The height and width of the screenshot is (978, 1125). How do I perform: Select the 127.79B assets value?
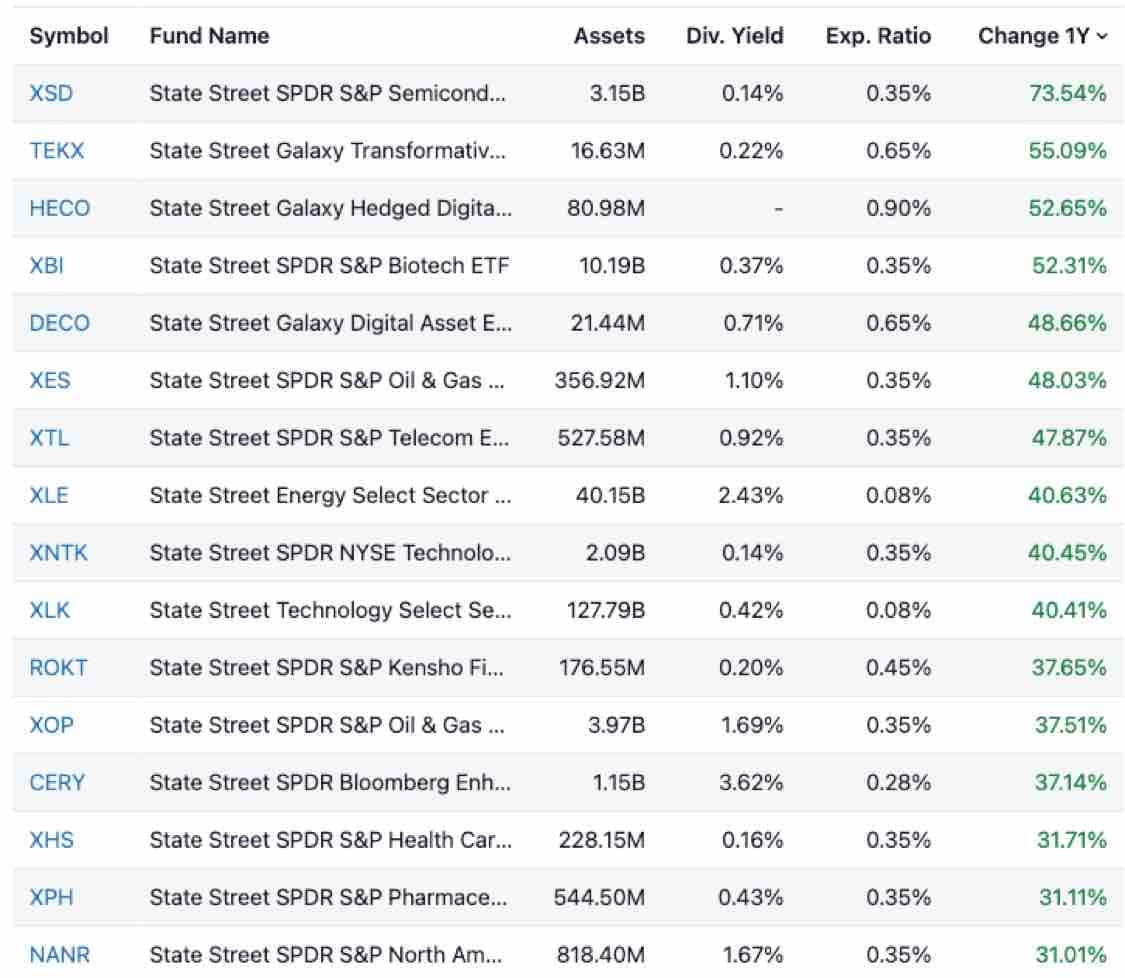click(x=606, y=610)
